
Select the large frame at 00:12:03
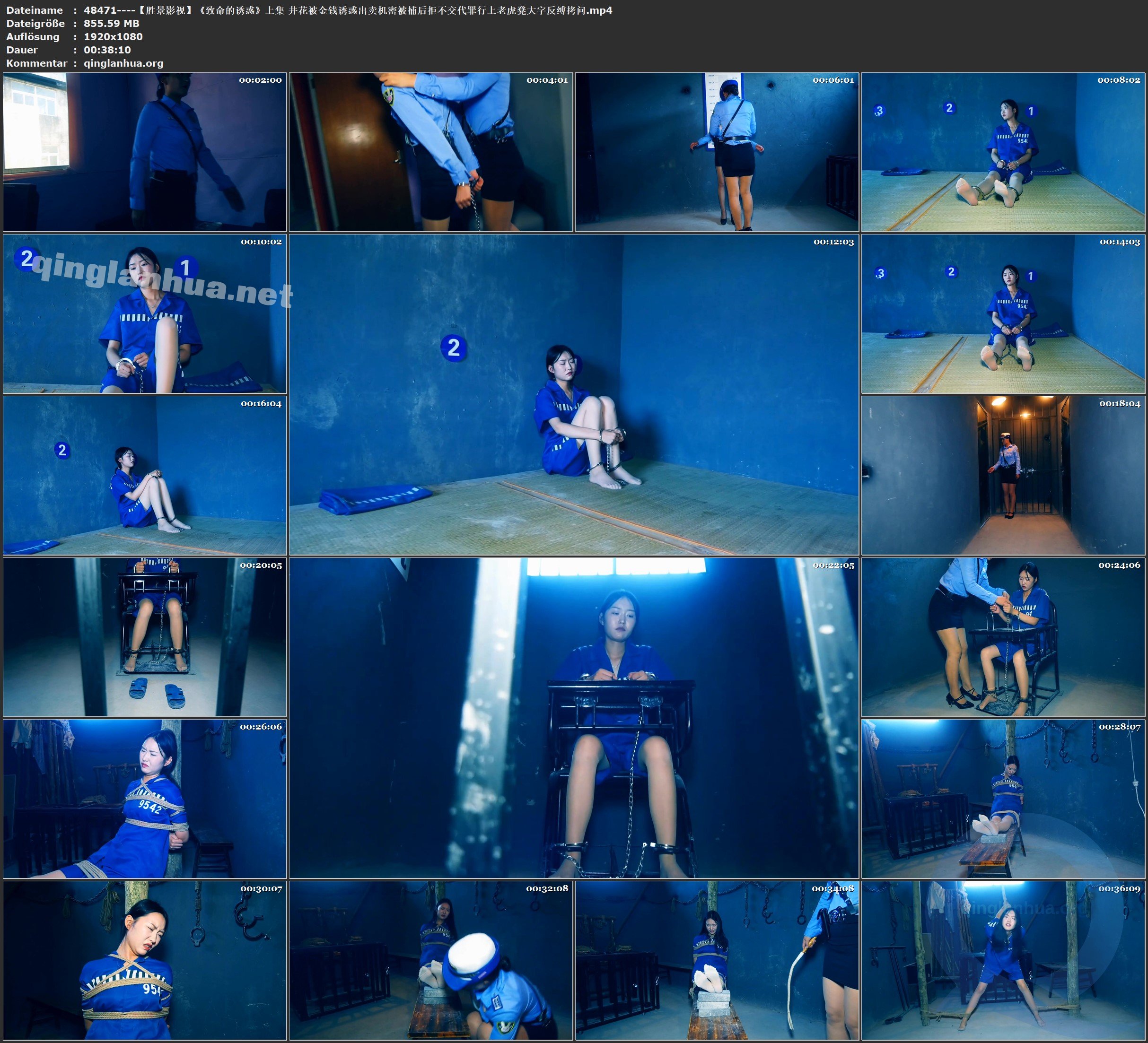tap(573, 394)
